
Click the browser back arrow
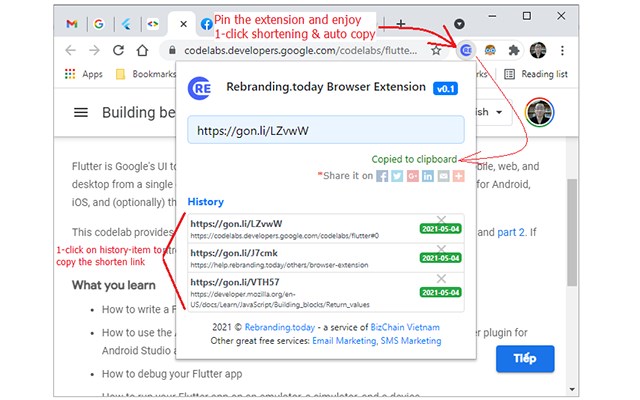[x=71, y=50]
